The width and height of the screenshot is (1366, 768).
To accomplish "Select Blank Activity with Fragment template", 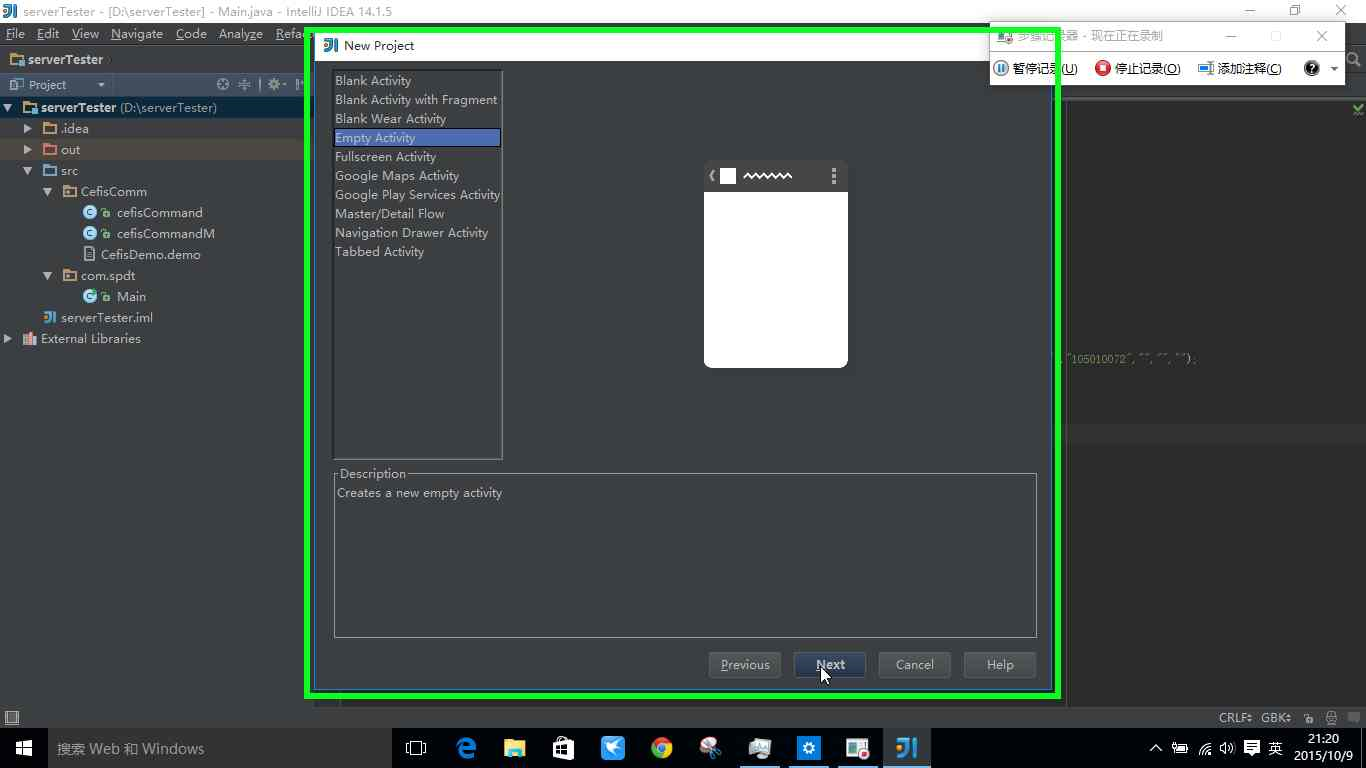I will [x=417, y=100].
